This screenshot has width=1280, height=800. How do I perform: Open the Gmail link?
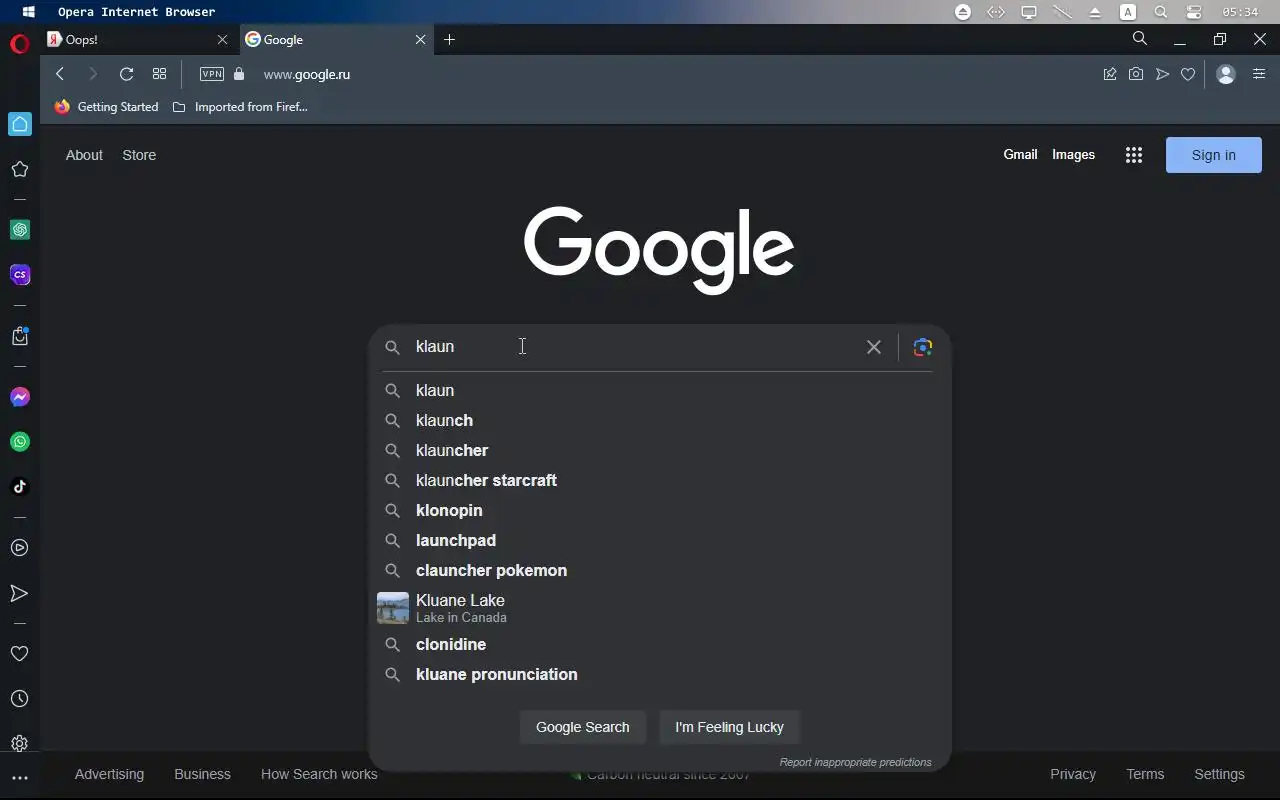click(1020, 155)
